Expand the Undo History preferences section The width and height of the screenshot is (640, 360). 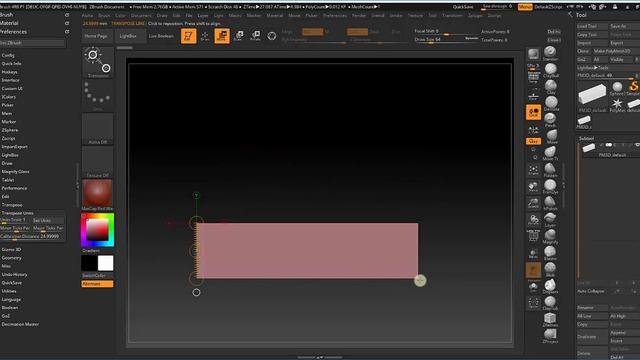click(x=15, y=274)
